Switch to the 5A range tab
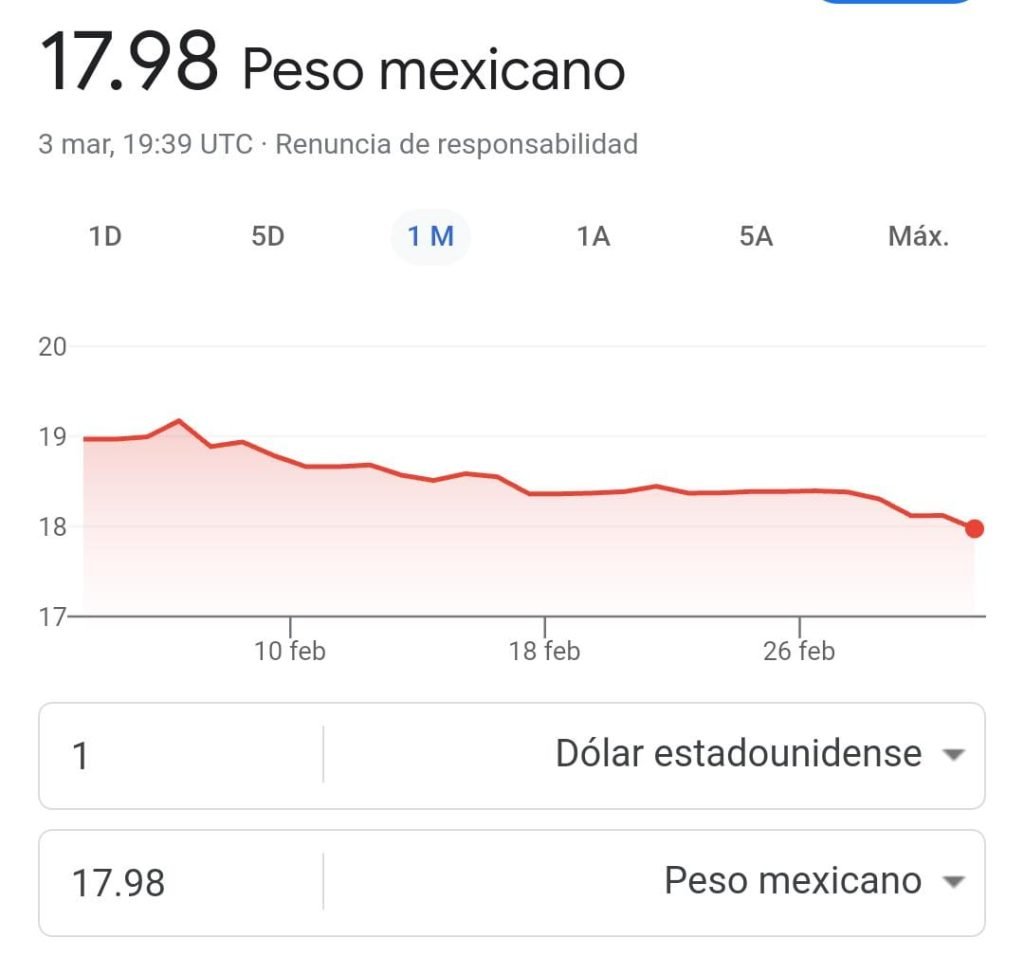 756,237
